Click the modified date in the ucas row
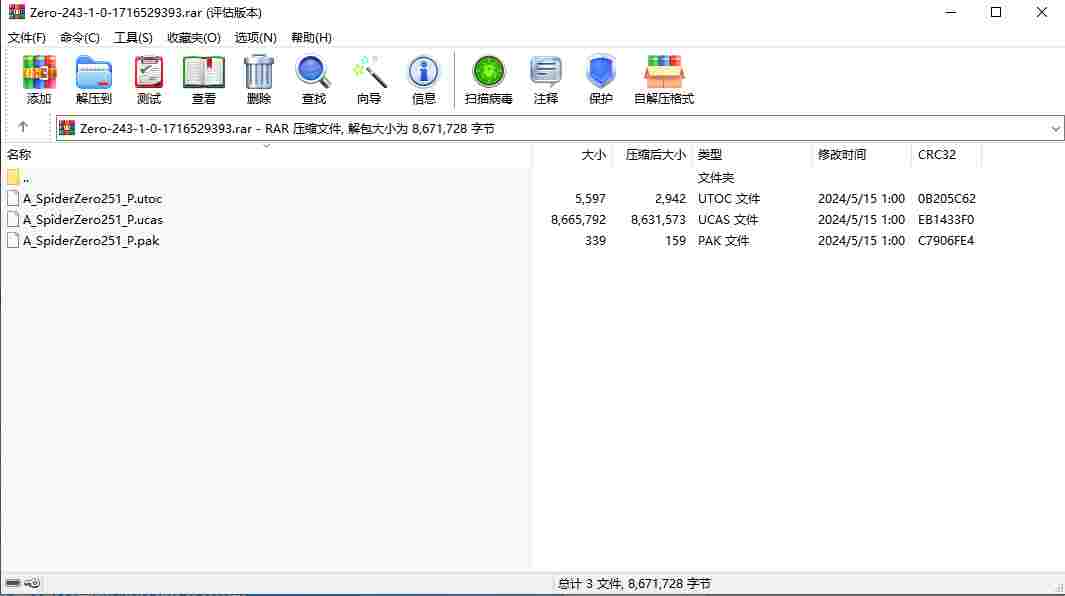 [861, 220]
